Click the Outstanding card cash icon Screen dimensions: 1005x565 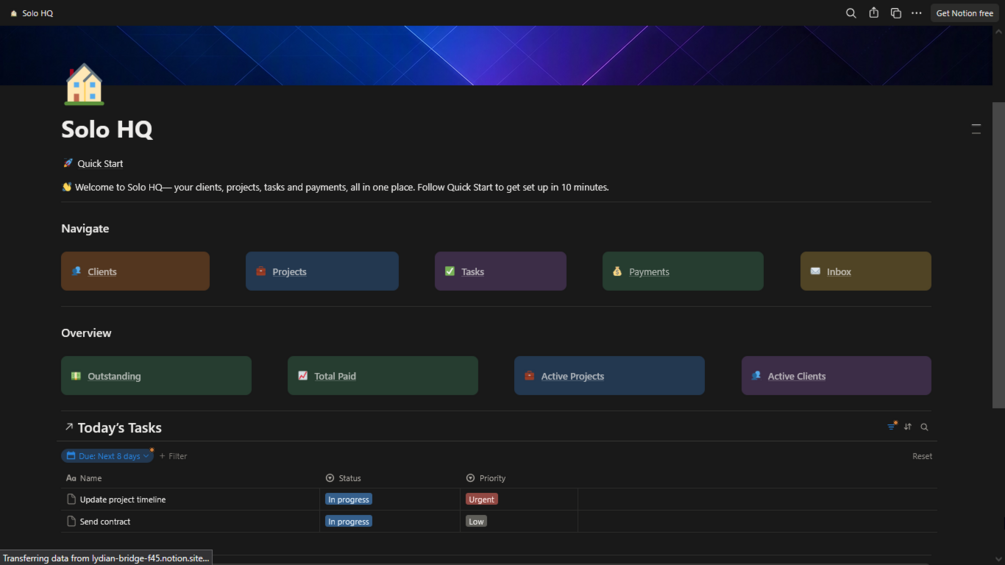[x=76, y=375]
